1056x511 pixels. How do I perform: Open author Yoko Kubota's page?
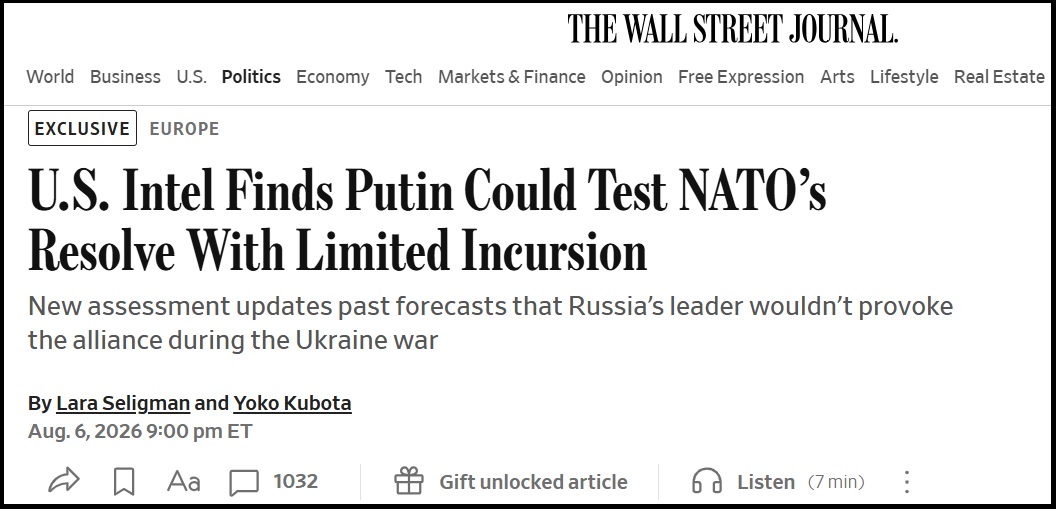(292, 403)
